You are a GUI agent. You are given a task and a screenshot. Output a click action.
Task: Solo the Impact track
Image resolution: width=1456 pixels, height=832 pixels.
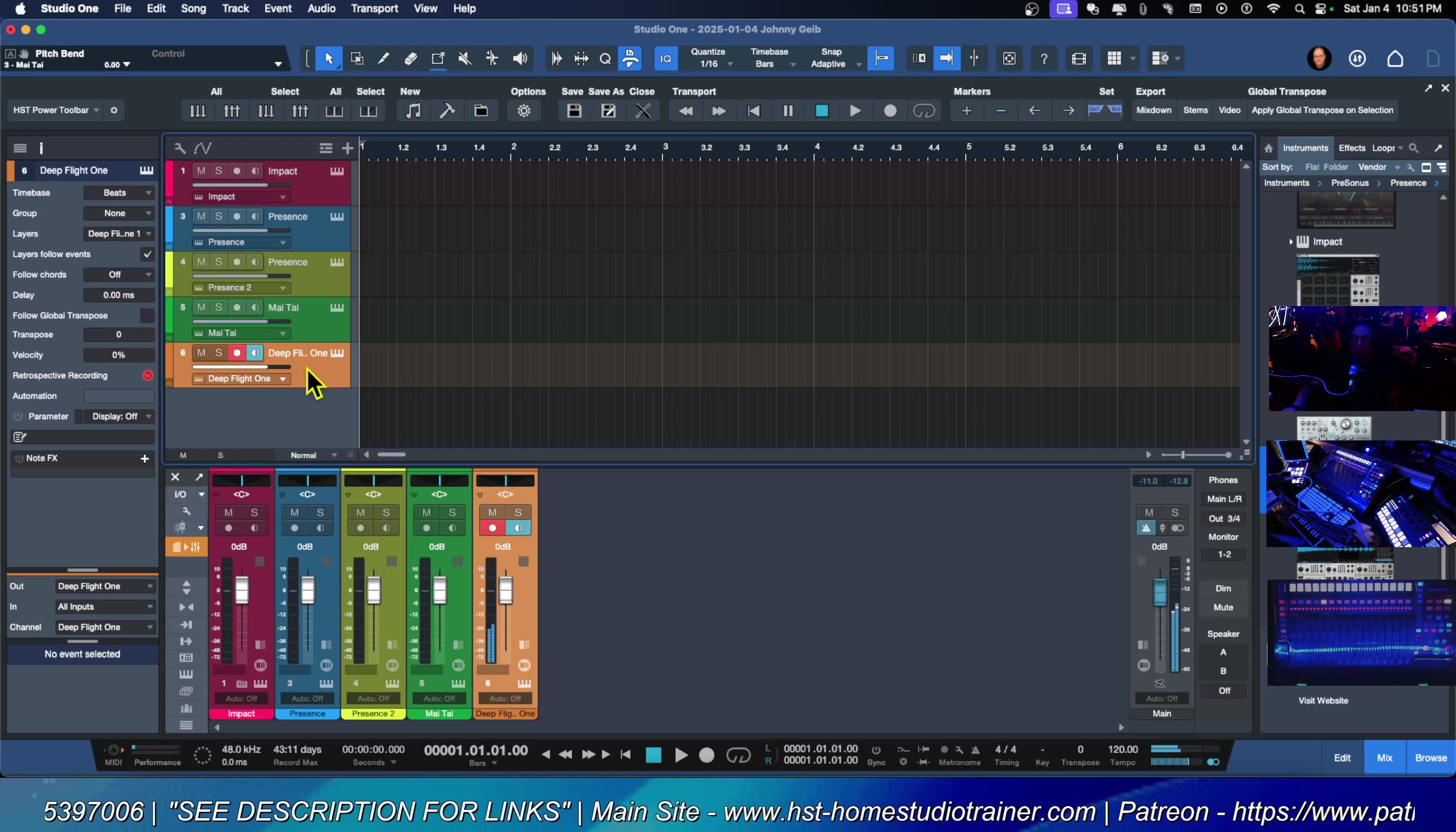tap(218, 170)
